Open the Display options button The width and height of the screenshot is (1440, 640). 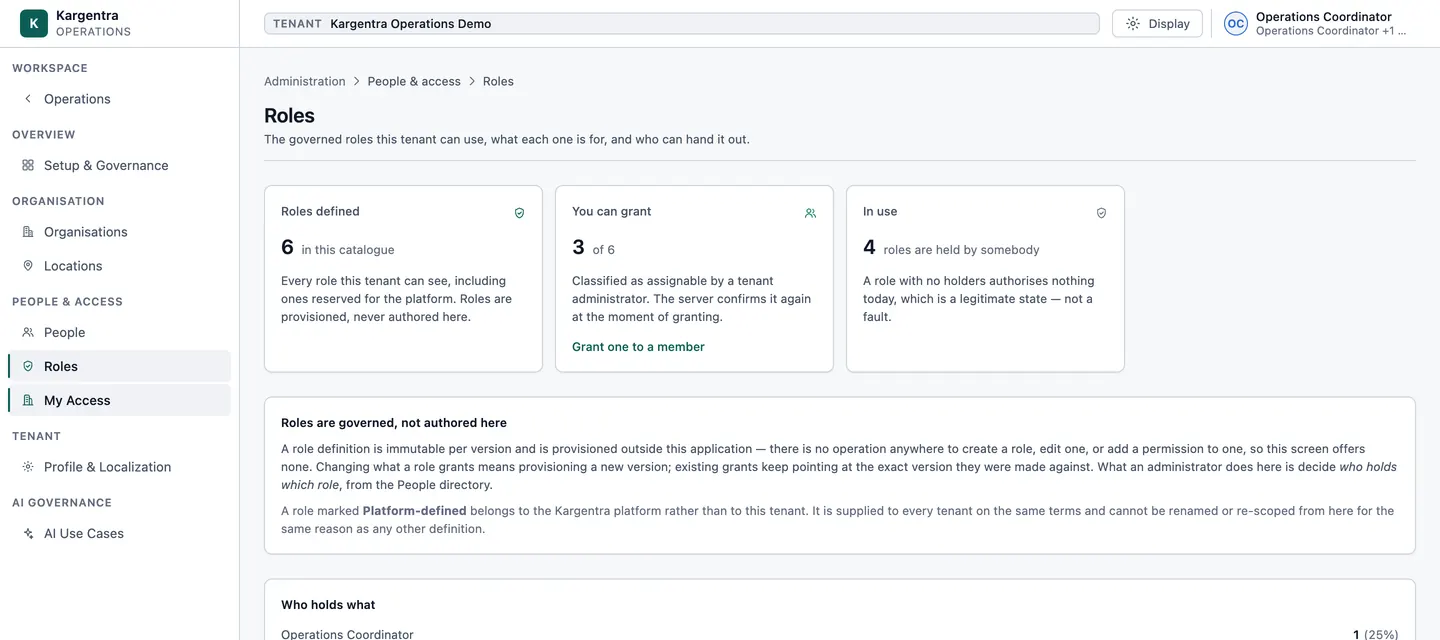pyautogui.click(x=1157, y=24)
